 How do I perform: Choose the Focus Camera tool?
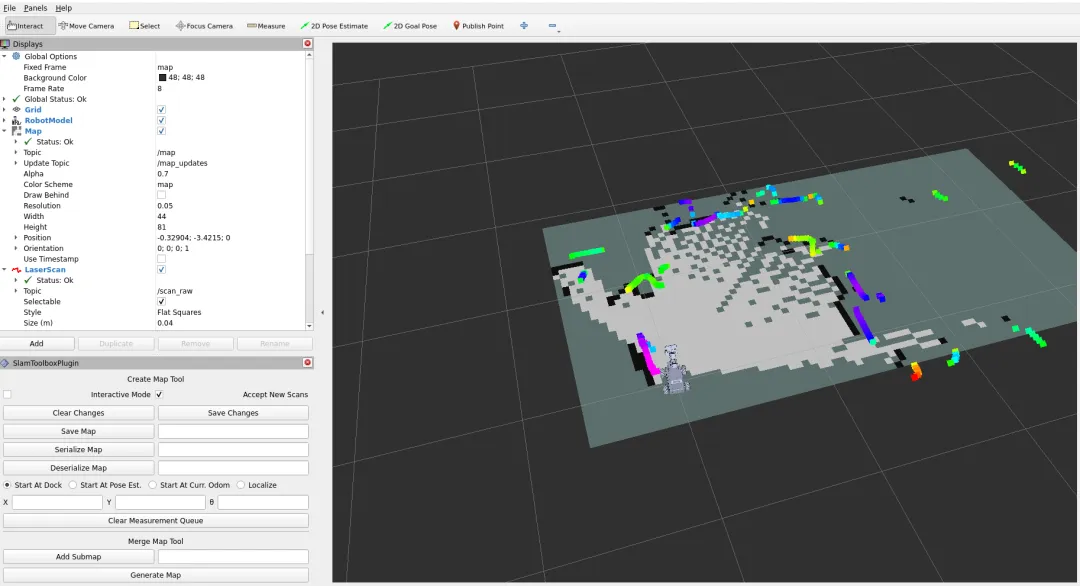tap(204, 26)
